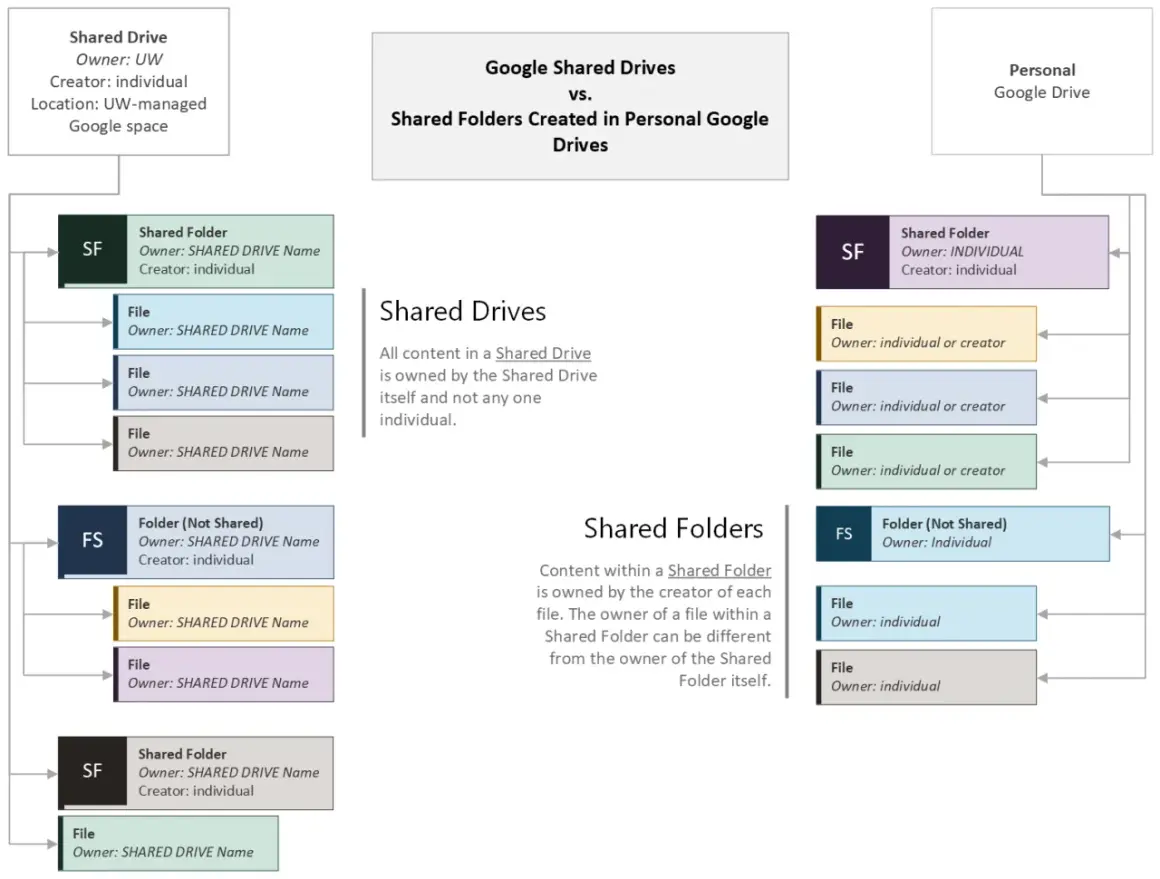Click the green Shared Folder label owned by SHARED DRIVE Name
The height and width of the screenshot is (879, 1160).
coord(230,251)
